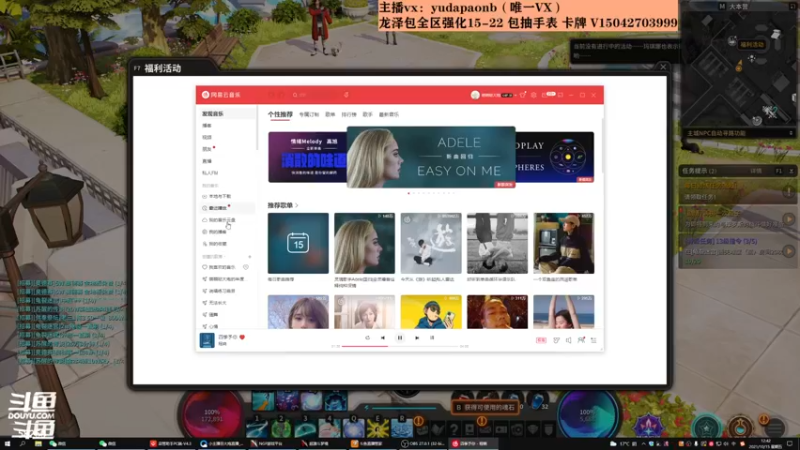Image resolution: width=800 pixels, height=450 pixels.
Task: Open 视频 in the sidebar
Action: pos(207,137)
